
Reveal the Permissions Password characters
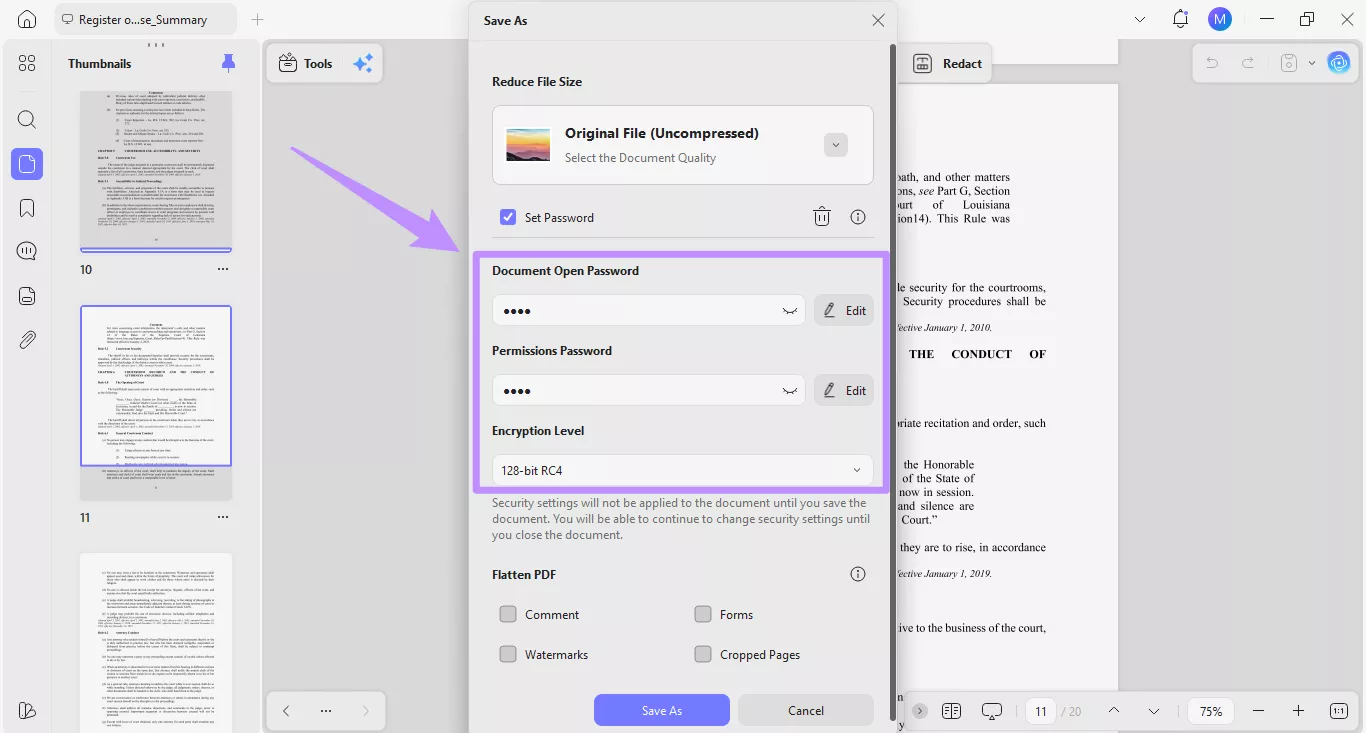pyautogui.click(x=791, y=391)
